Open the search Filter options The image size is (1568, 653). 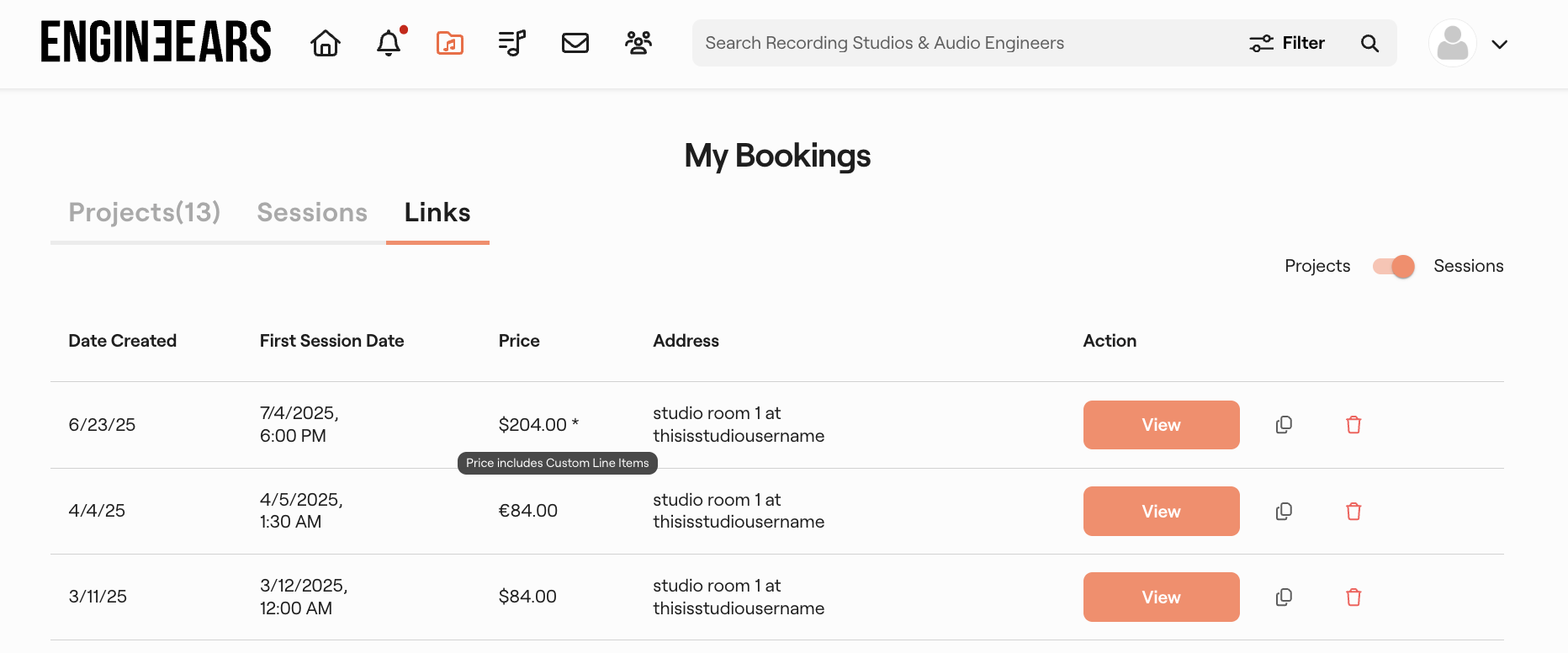pyautogui.click(x=1287, y=43)
